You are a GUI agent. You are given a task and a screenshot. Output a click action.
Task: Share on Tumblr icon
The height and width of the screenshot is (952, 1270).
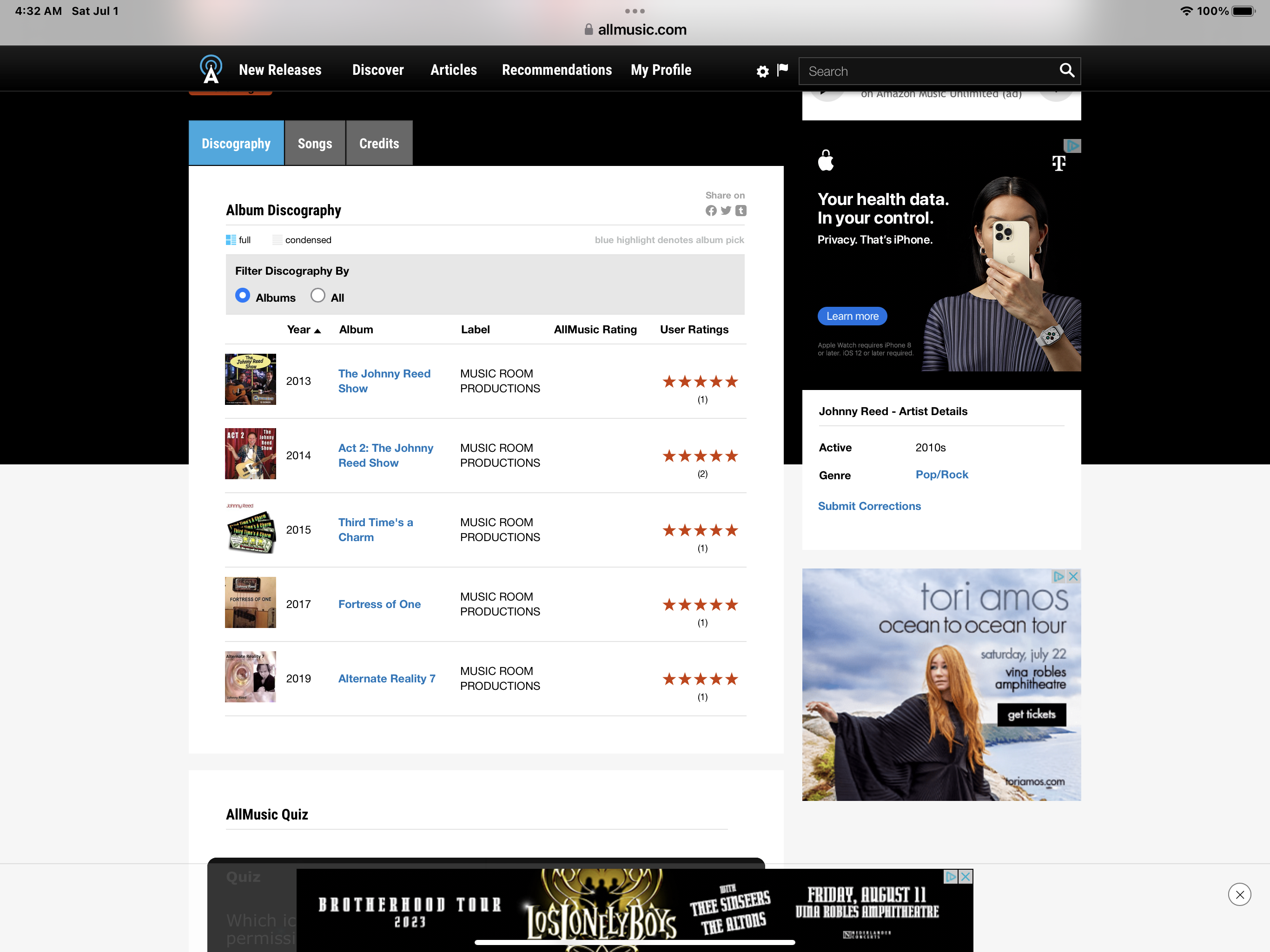tap(741, 211)
